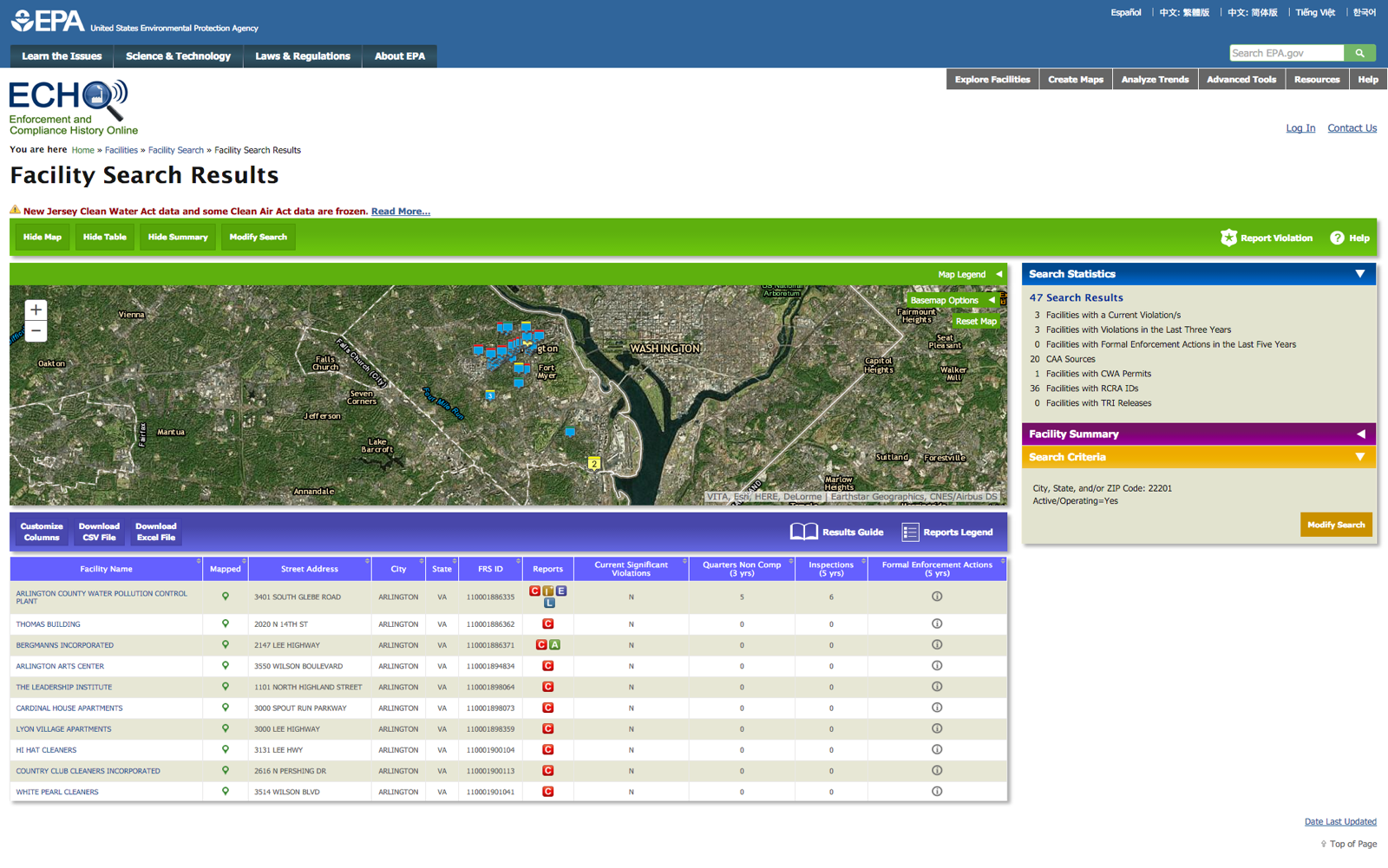The image size is (1388, 868).
Task: Click Customize Columns button
Action: 42,532
